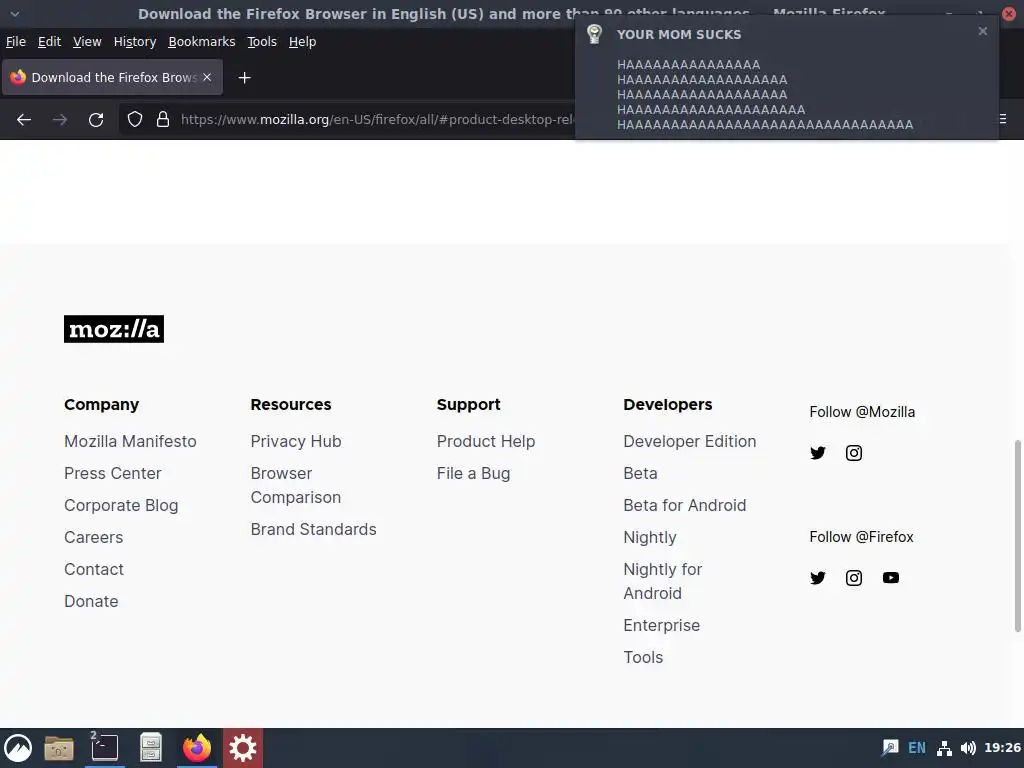Open Firefox's Twitter profile icon
The height and width of the screenshot is (768, 1024).
(x=818, y=577)
